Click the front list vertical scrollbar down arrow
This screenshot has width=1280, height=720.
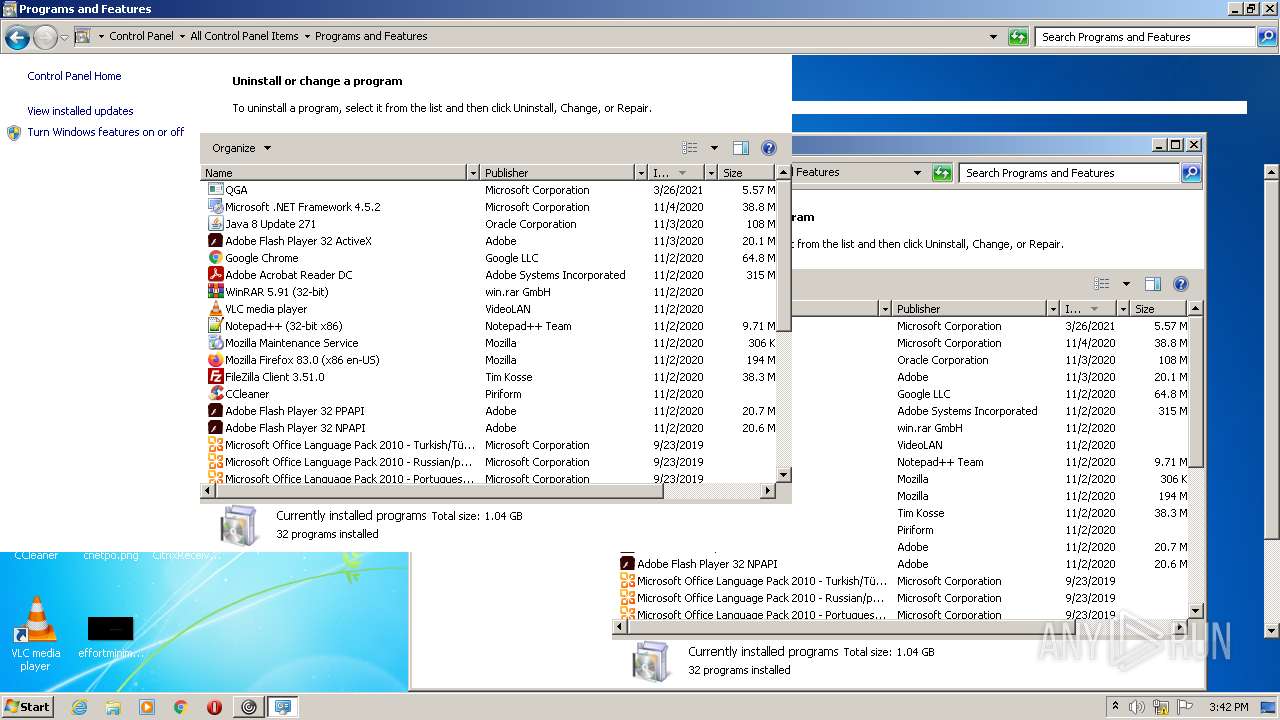pos(784,475)
